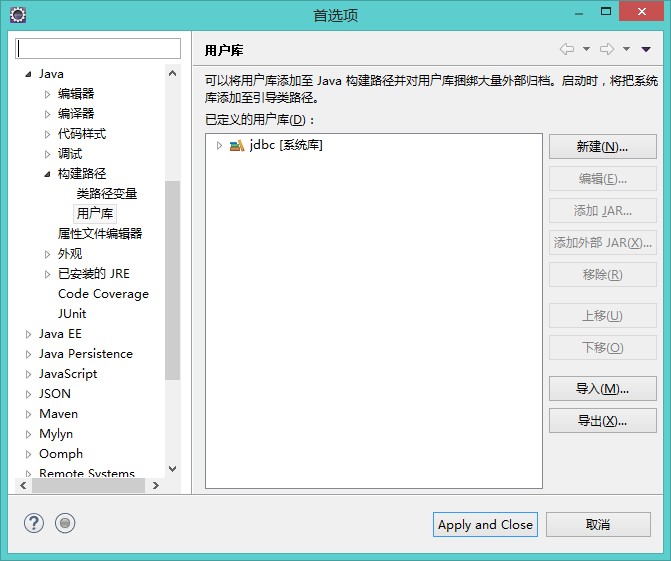The image size is (671, 561).
Task: Click the 取消 cancel button
Action: pyautogui.click(x=598, y=524)
